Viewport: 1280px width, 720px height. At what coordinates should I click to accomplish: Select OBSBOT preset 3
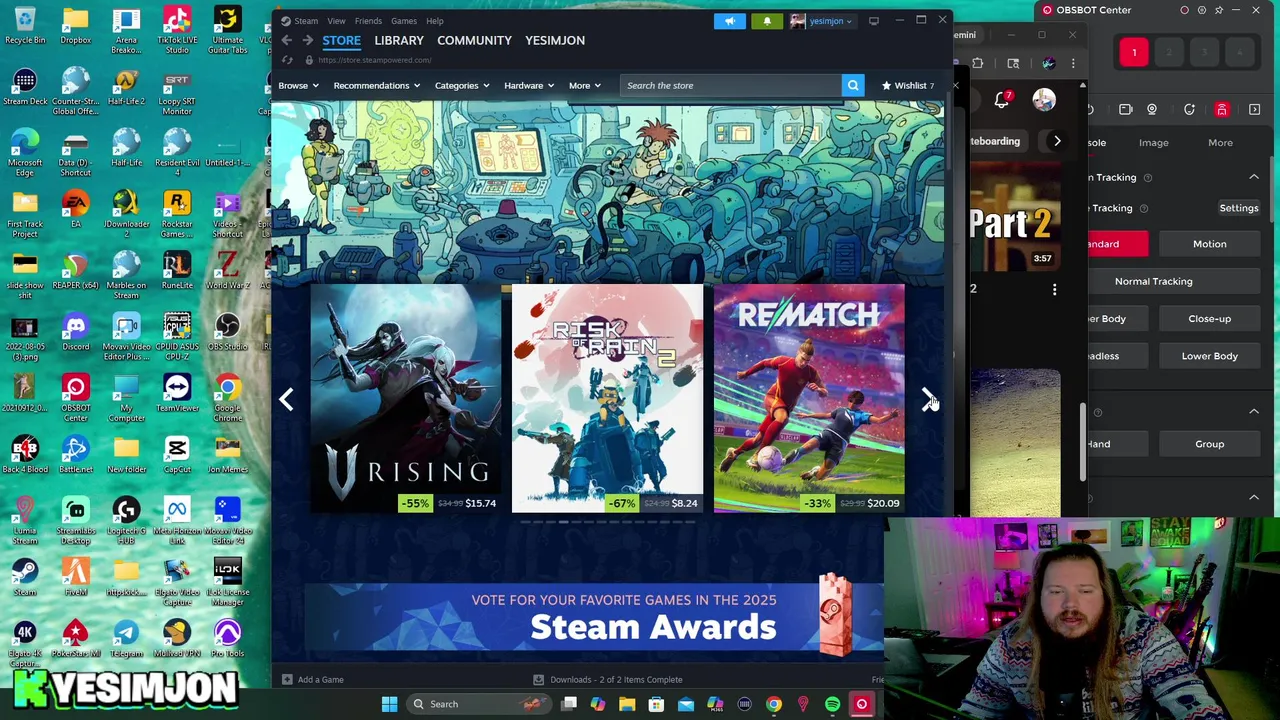(1204, 52)
